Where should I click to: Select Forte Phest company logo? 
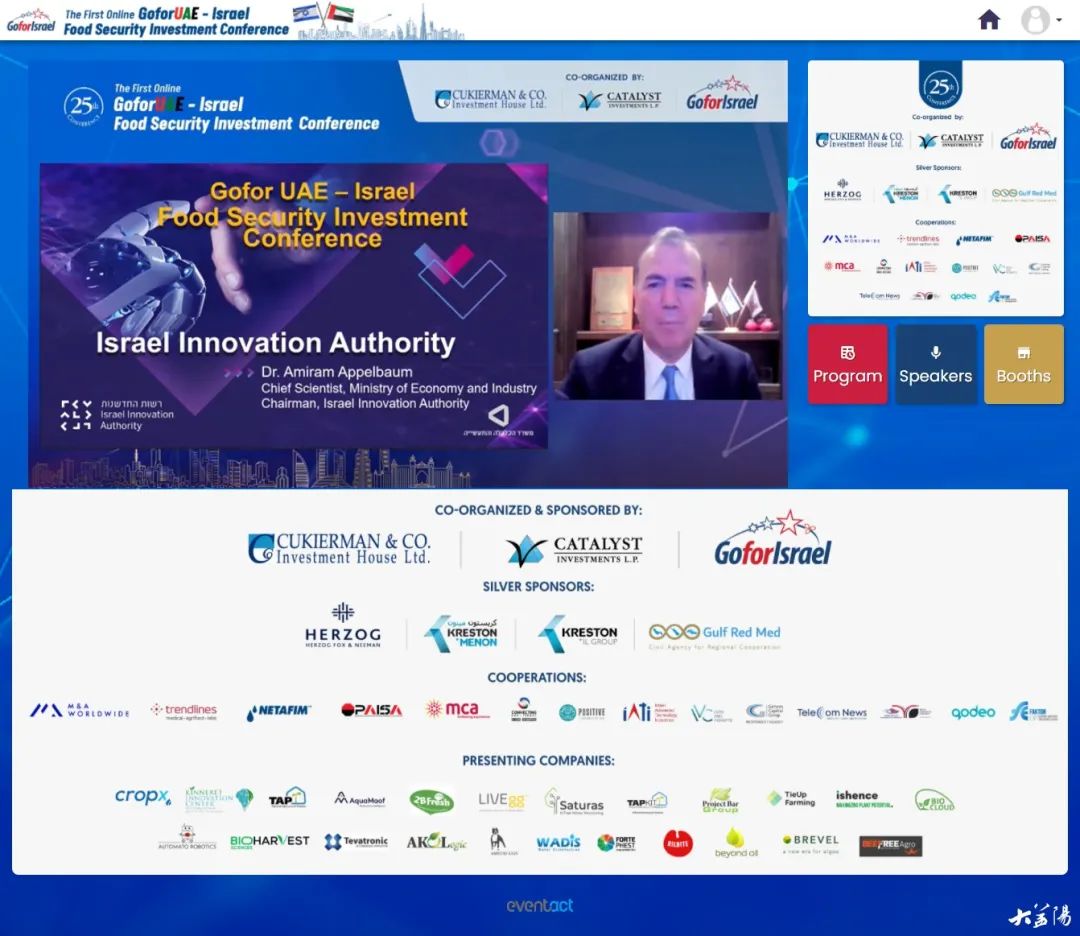[616, 843]
